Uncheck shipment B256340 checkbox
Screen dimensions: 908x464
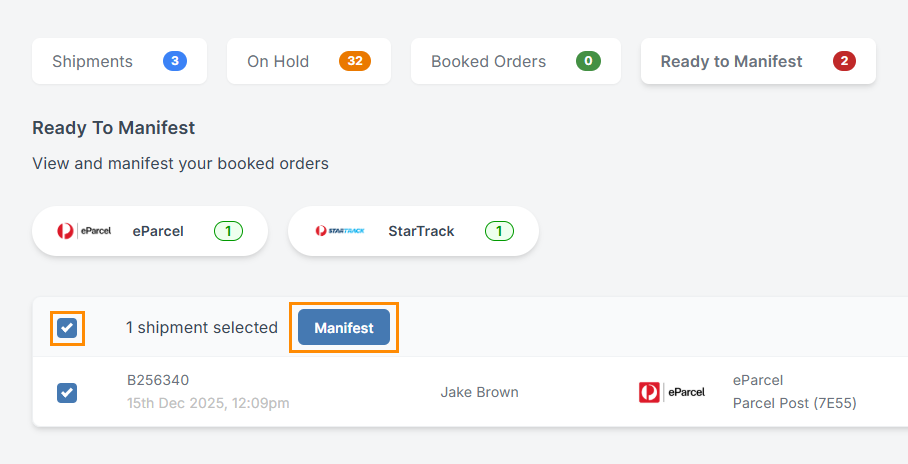[67, 392]
